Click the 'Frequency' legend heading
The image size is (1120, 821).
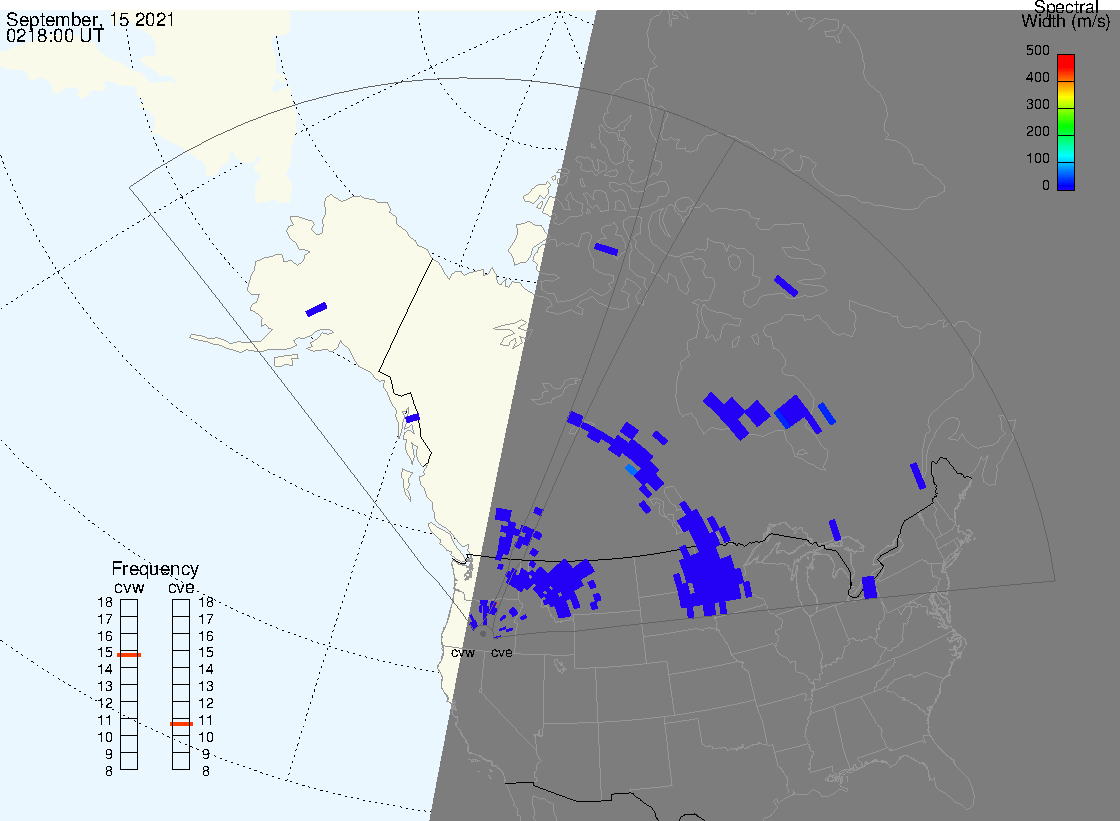click(x=155, y=569)
